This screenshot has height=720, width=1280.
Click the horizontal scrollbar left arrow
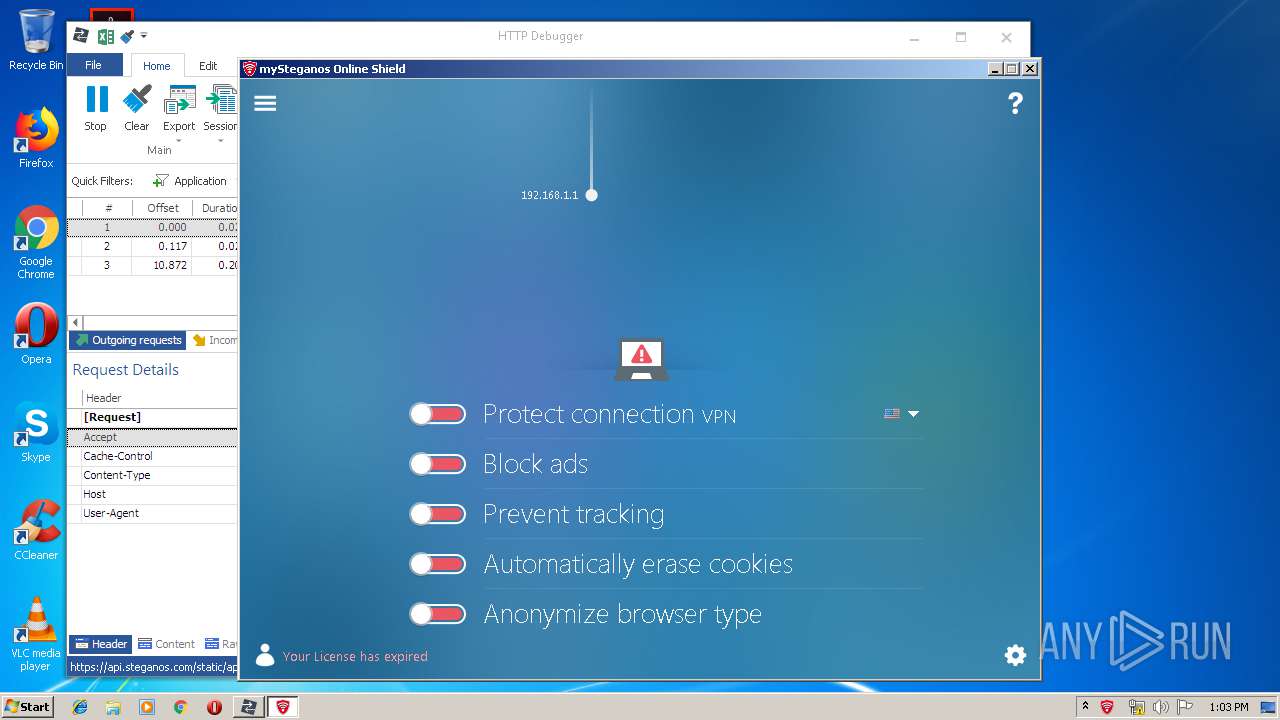click(x=75, y=322)
